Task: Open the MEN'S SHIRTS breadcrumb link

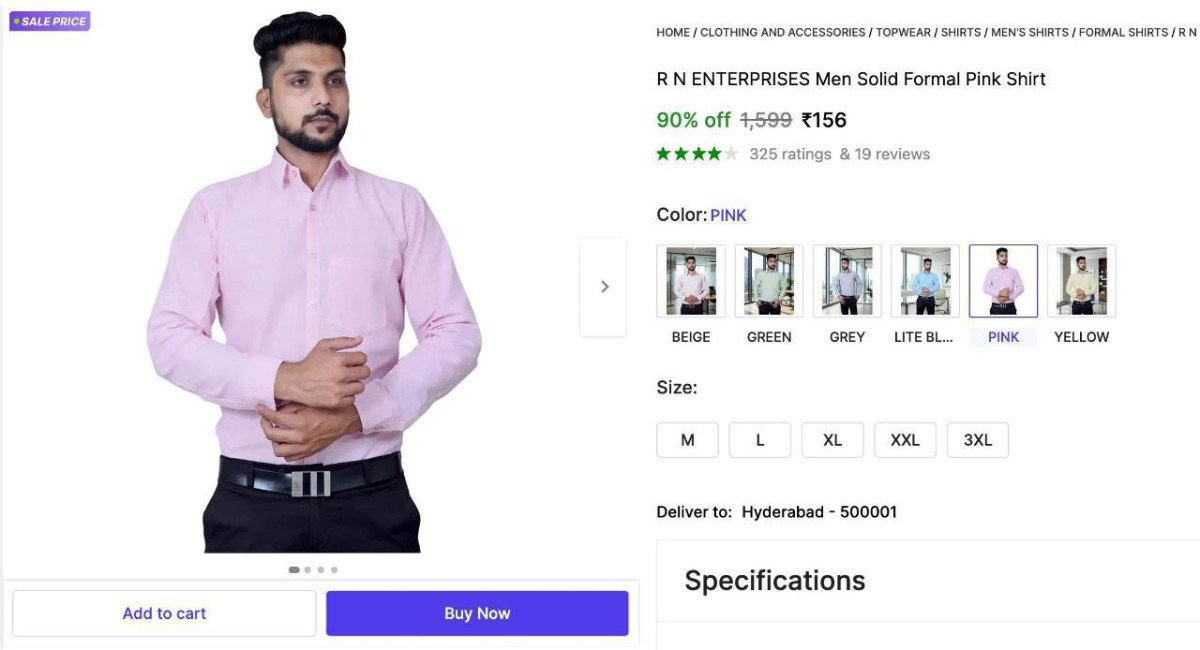Action: pos(1029,32)
